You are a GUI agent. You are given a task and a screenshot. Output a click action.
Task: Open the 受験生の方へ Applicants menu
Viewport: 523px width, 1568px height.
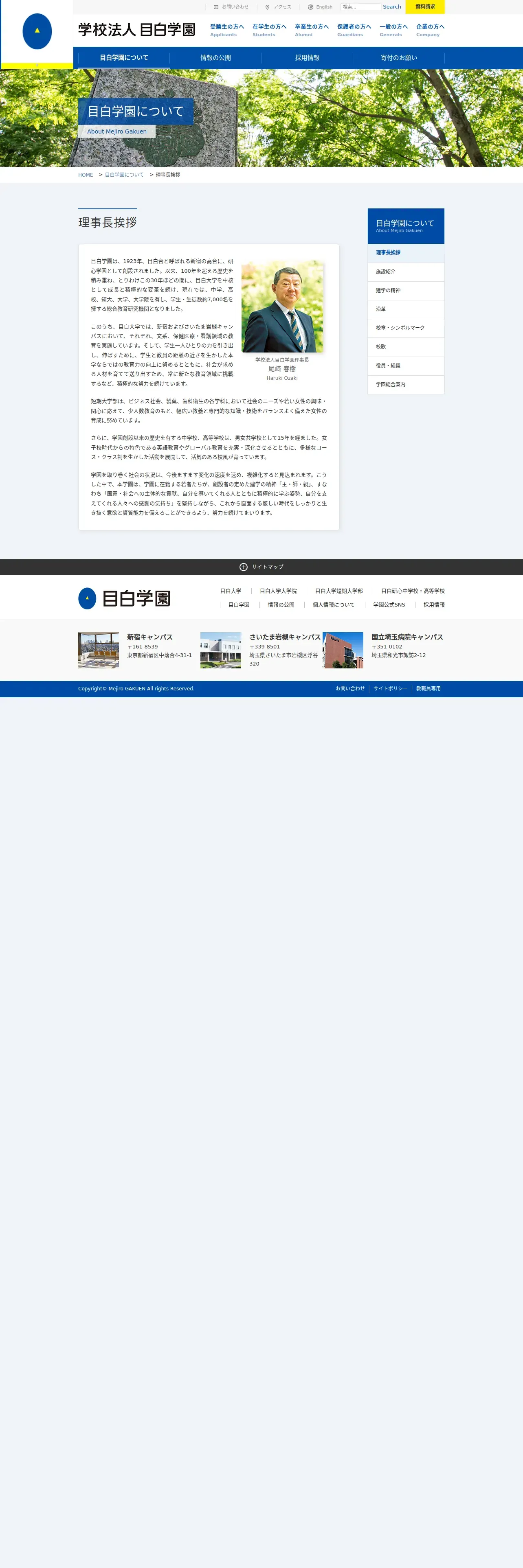227,30
